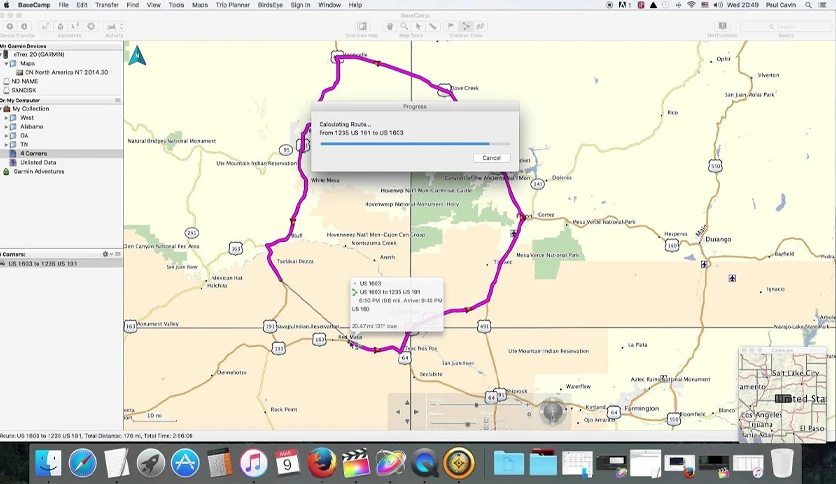Select the Hand pan map tool
The width and height of the screenshot is (836, 484).
(390, 26)
